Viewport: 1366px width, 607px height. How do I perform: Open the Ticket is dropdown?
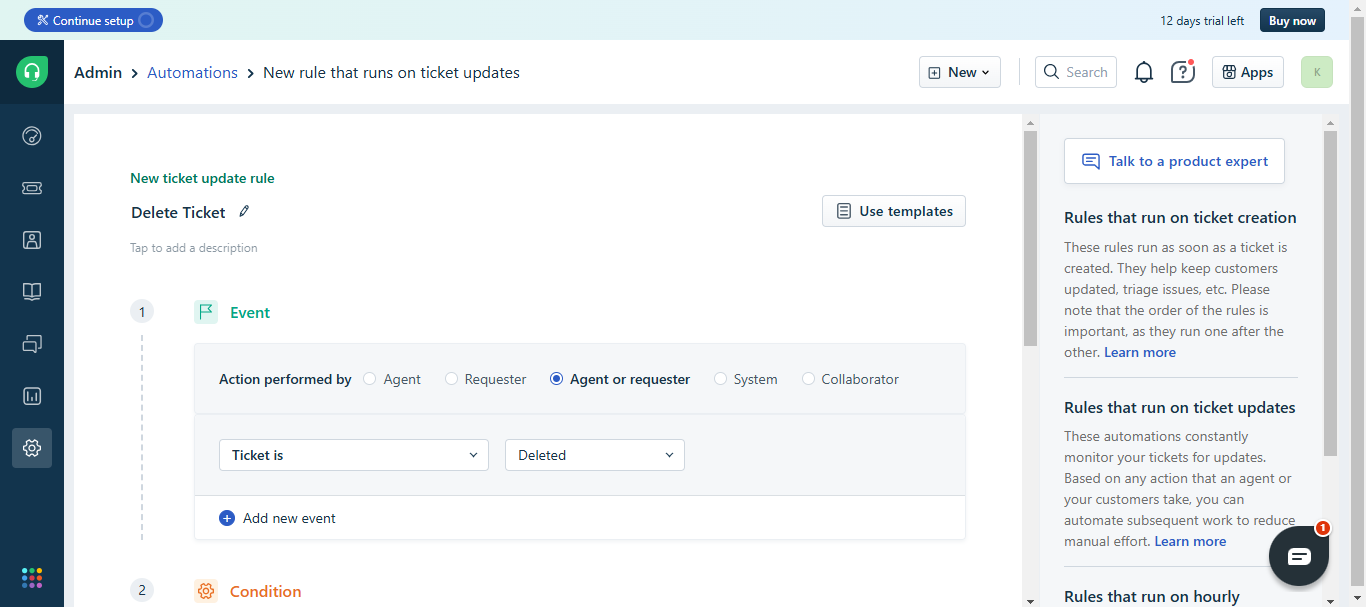pos(354,455)
